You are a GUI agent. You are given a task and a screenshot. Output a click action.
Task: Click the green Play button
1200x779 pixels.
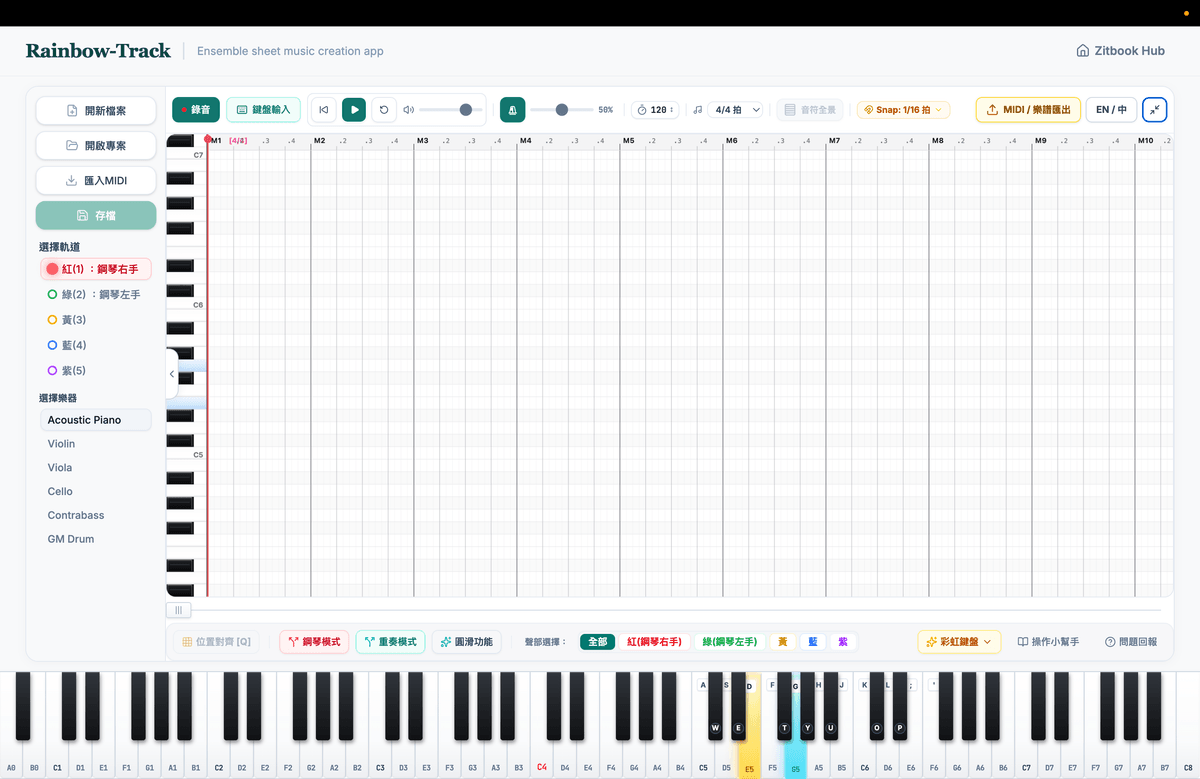(x=354, y=110)
